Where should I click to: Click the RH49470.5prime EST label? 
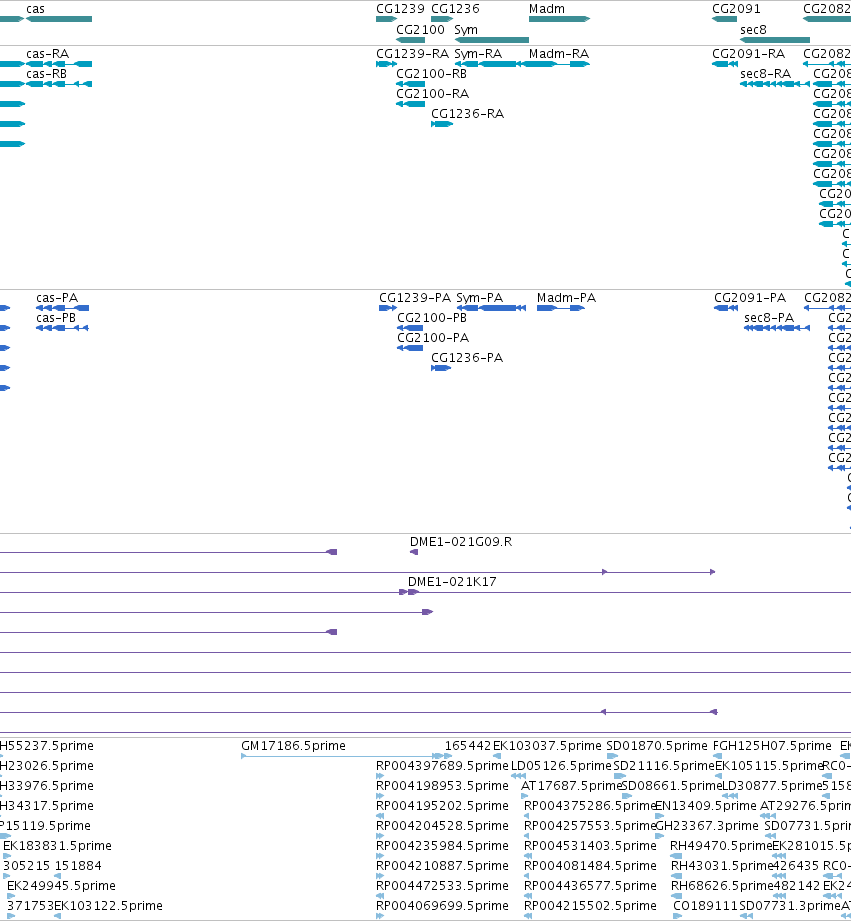721,846
